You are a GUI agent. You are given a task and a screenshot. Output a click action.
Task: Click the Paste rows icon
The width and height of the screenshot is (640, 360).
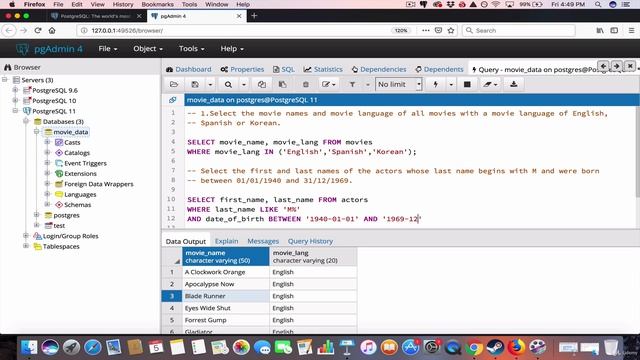click(282, 84)
